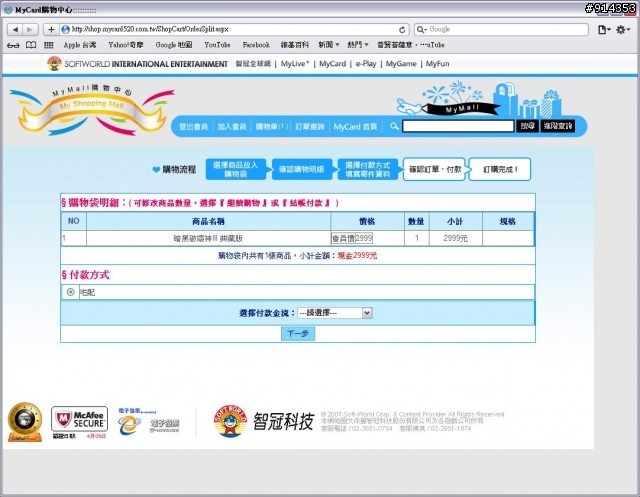This screenshot has width=640, height=497.
Task: Reload the page with the refresh icon
Action: click(402, 29)
